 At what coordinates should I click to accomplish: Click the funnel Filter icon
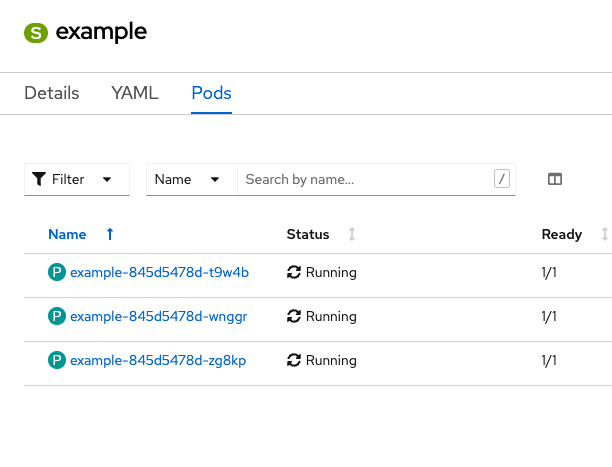click(39, 179)
